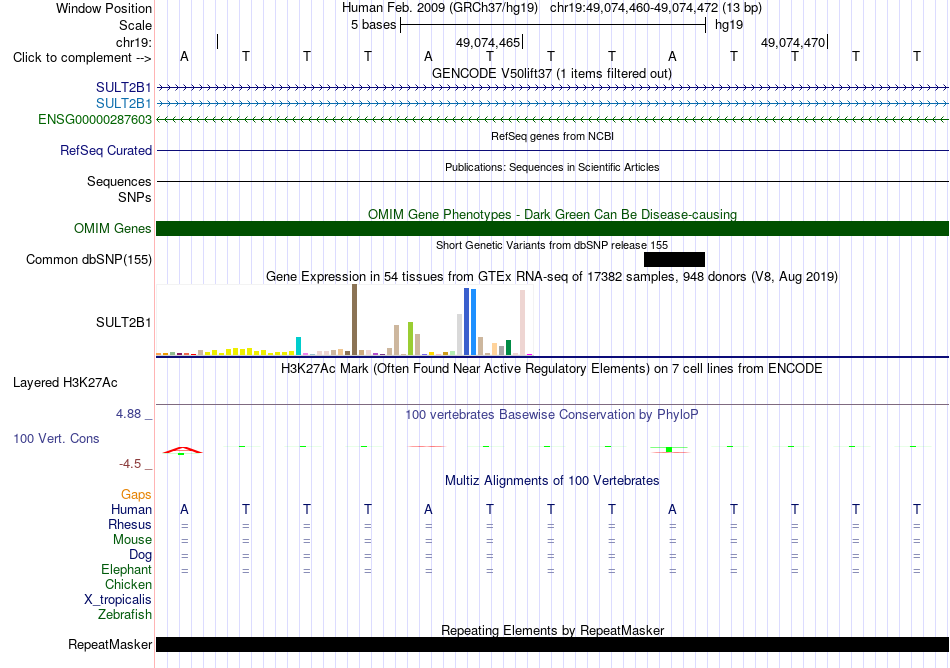The width and height of the screenshot is (950, 668).
Task: Click the bright green PhyloP conservation marker
Action: (669, 449)
